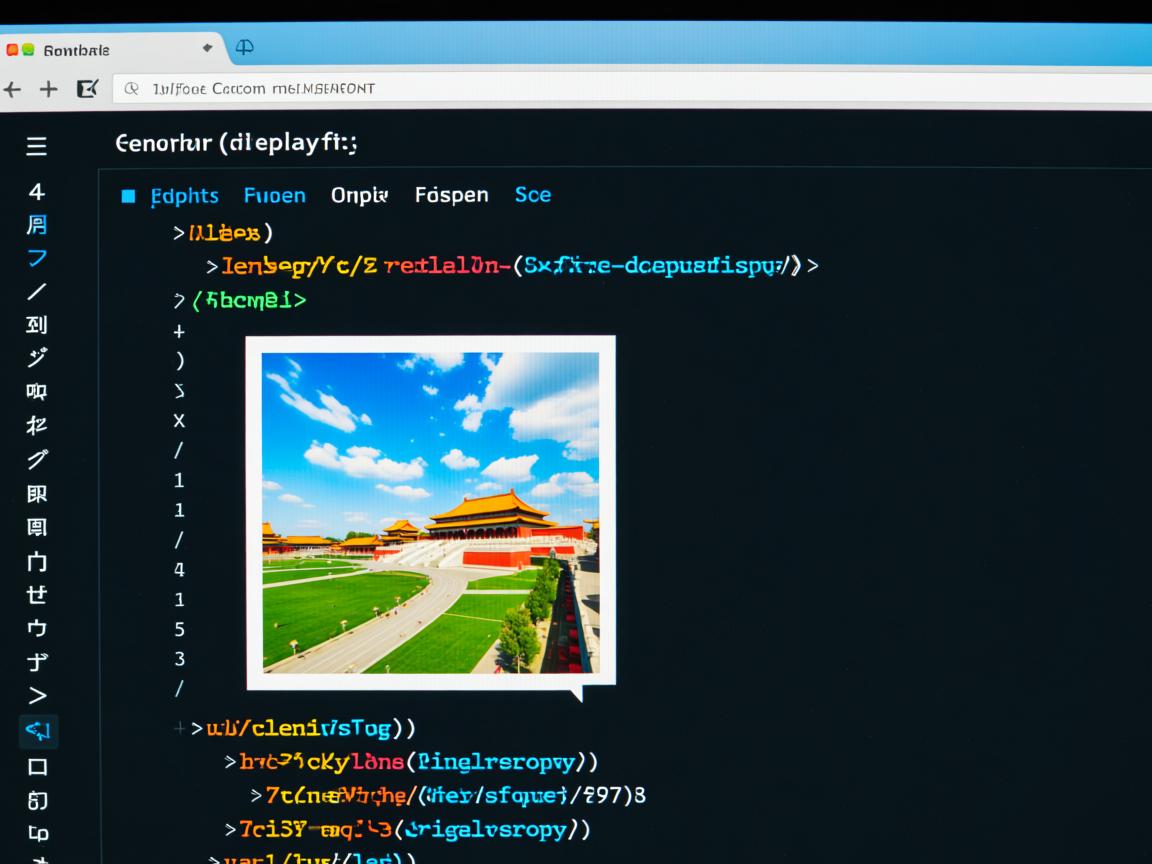The image size is (1152, 864).
Task: Switch to the Fospen tab
Action: coord(451,195)
